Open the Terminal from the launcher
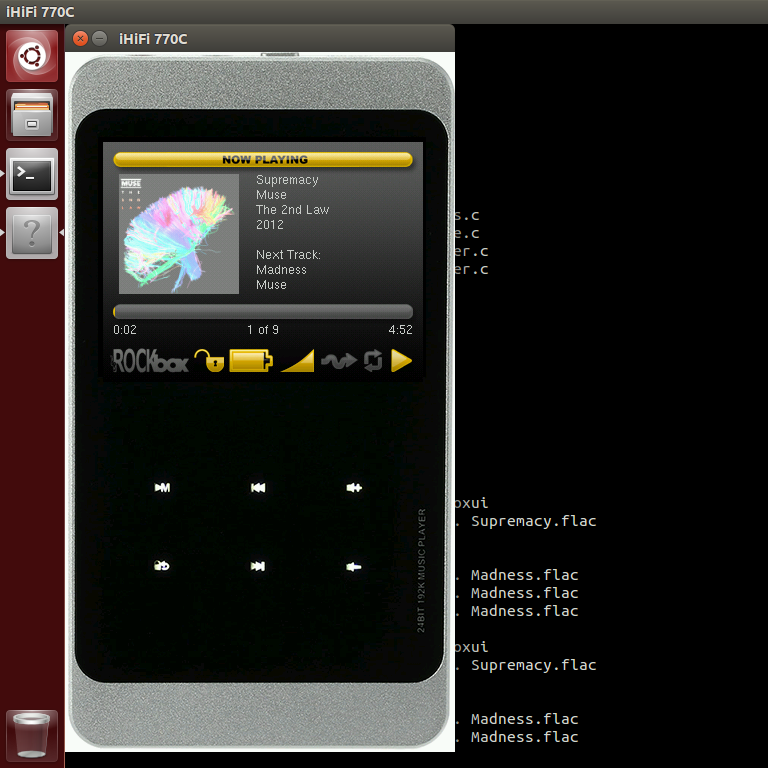 [x=32, y=175]
